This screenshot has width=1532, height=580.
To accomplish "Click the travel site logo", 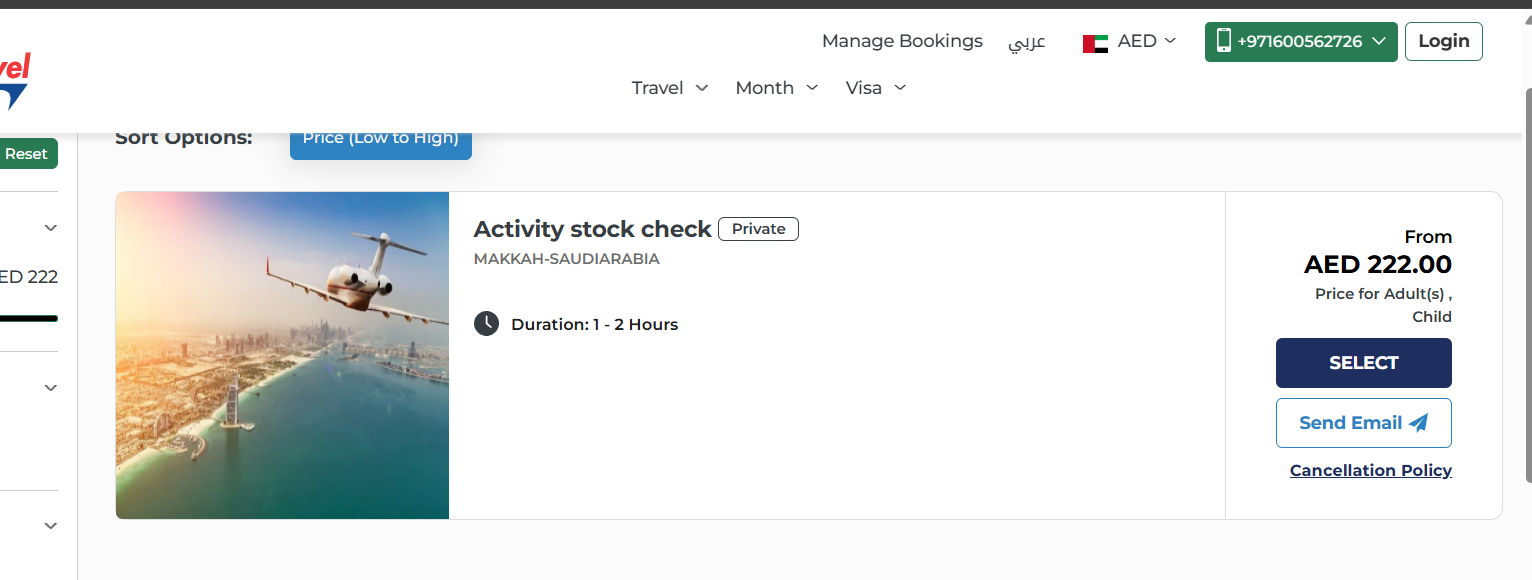I will pyautogui.click(x=13, y=80).
